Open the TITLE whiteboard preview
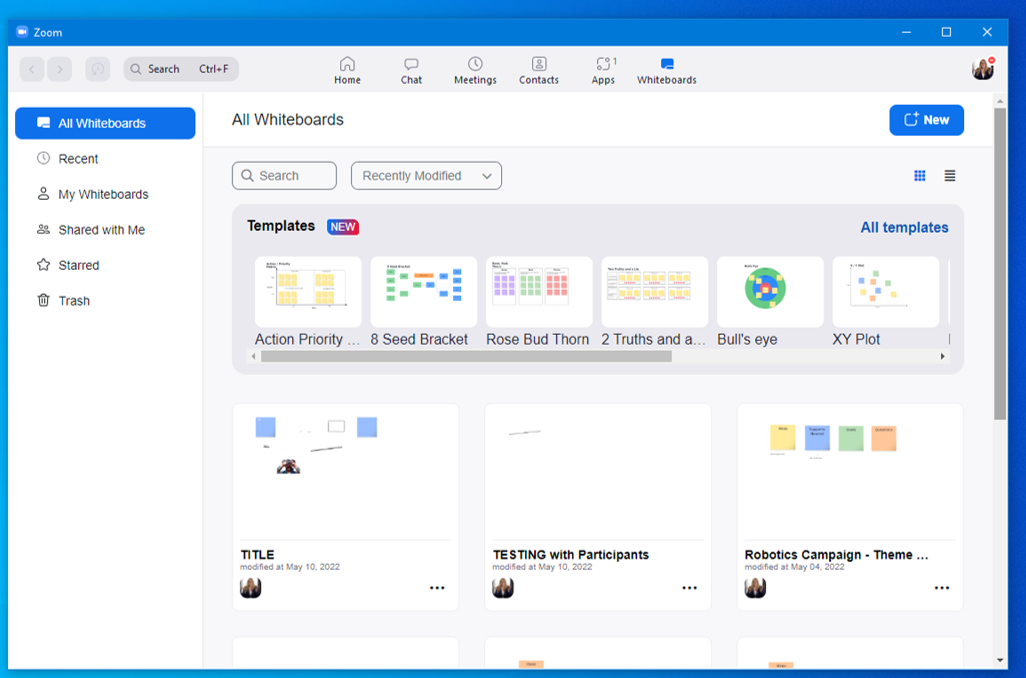1026x678 pixels. click(x=345, y=473)
